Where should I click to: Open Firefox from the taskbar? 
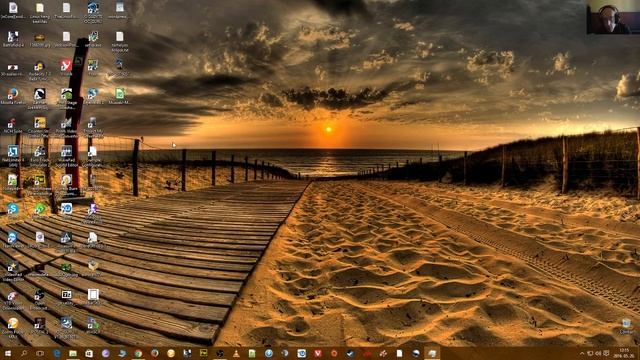155,353
